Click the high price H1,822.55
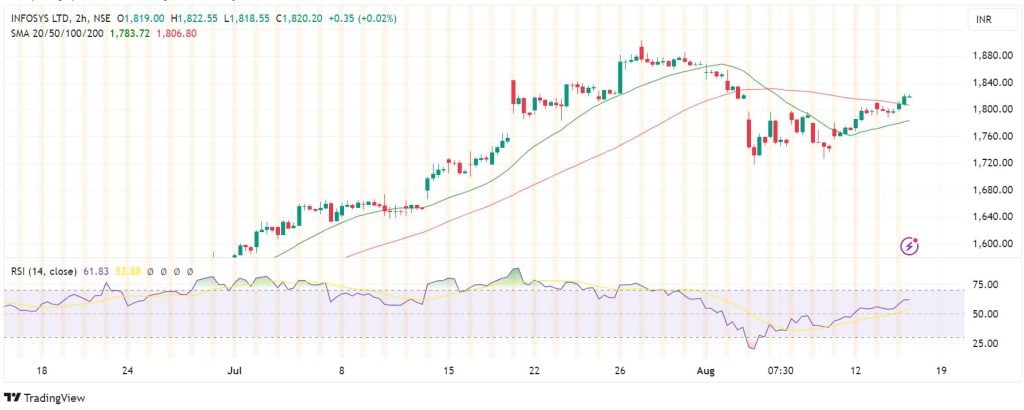 [195, 19]
